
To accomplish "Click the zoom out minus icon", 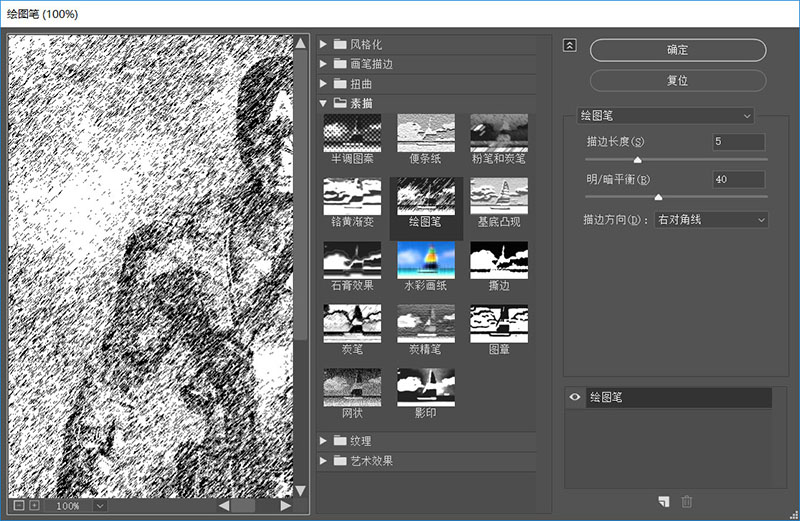I will (19, 505).
